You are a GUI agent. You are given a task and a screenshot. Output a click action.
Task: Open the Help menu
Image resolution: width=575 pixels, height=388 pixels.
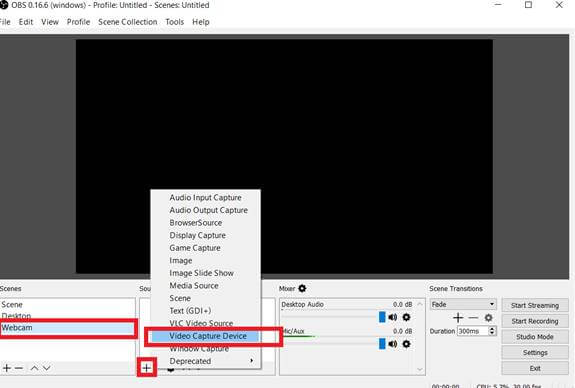(201, 22)
